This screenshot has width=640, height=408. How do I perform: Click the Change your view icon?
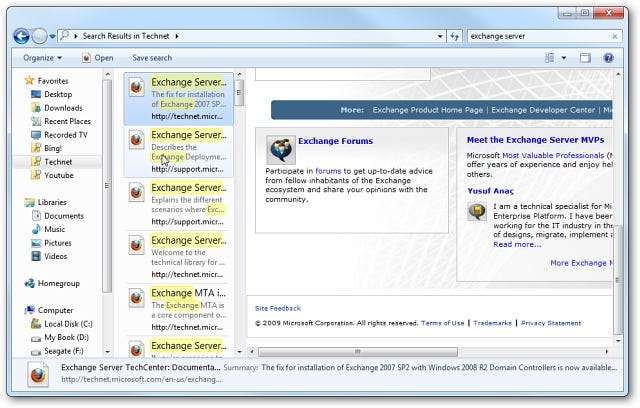[x=549, y=58]
